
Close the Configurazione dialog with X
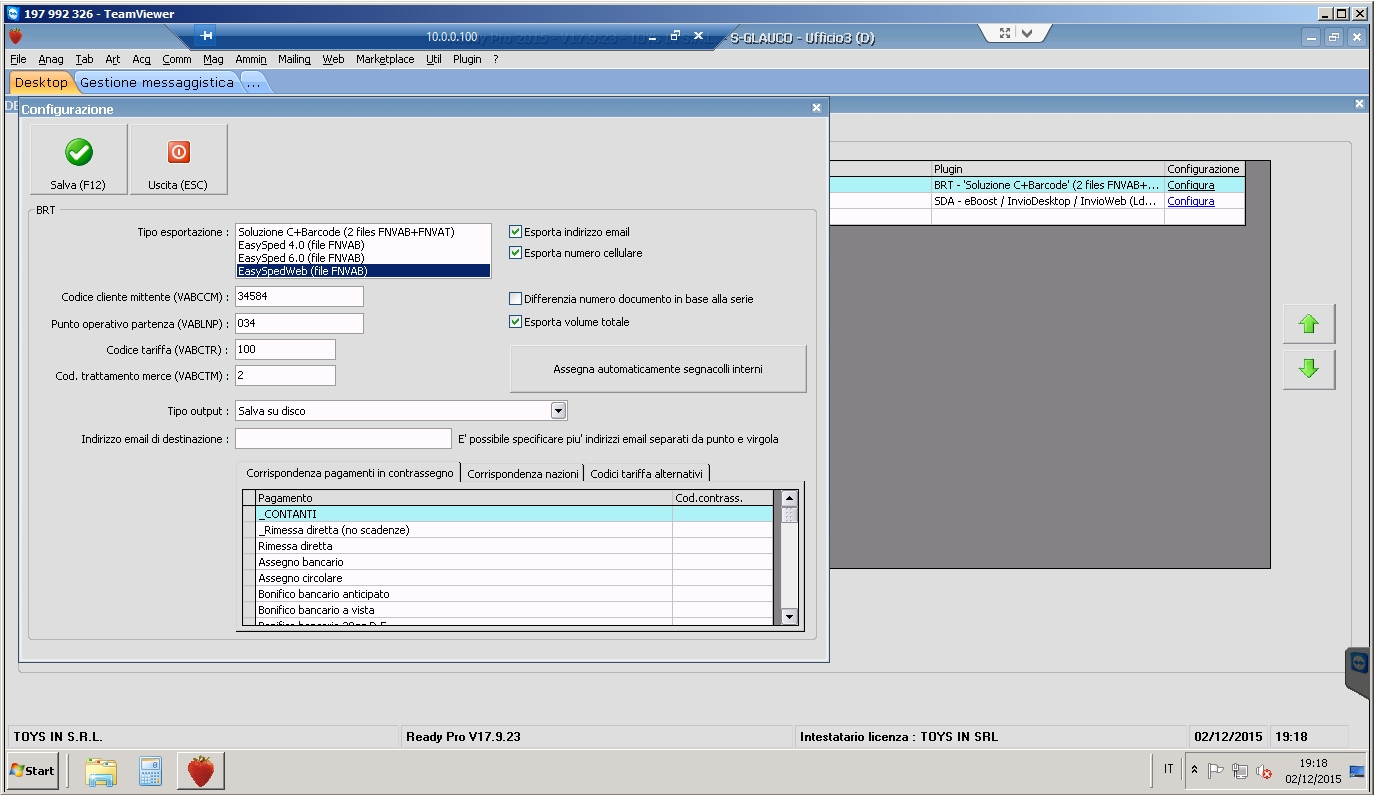816,108
